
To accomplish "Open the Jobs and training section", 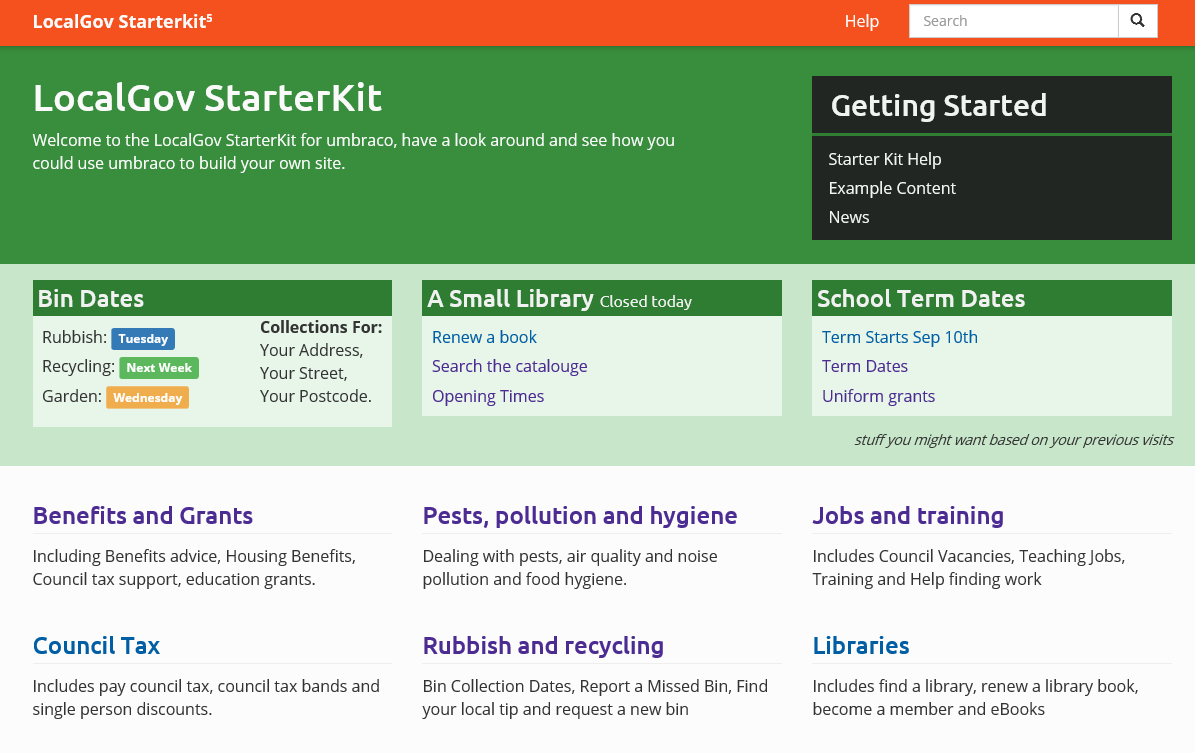I will [x=907, y=516].
